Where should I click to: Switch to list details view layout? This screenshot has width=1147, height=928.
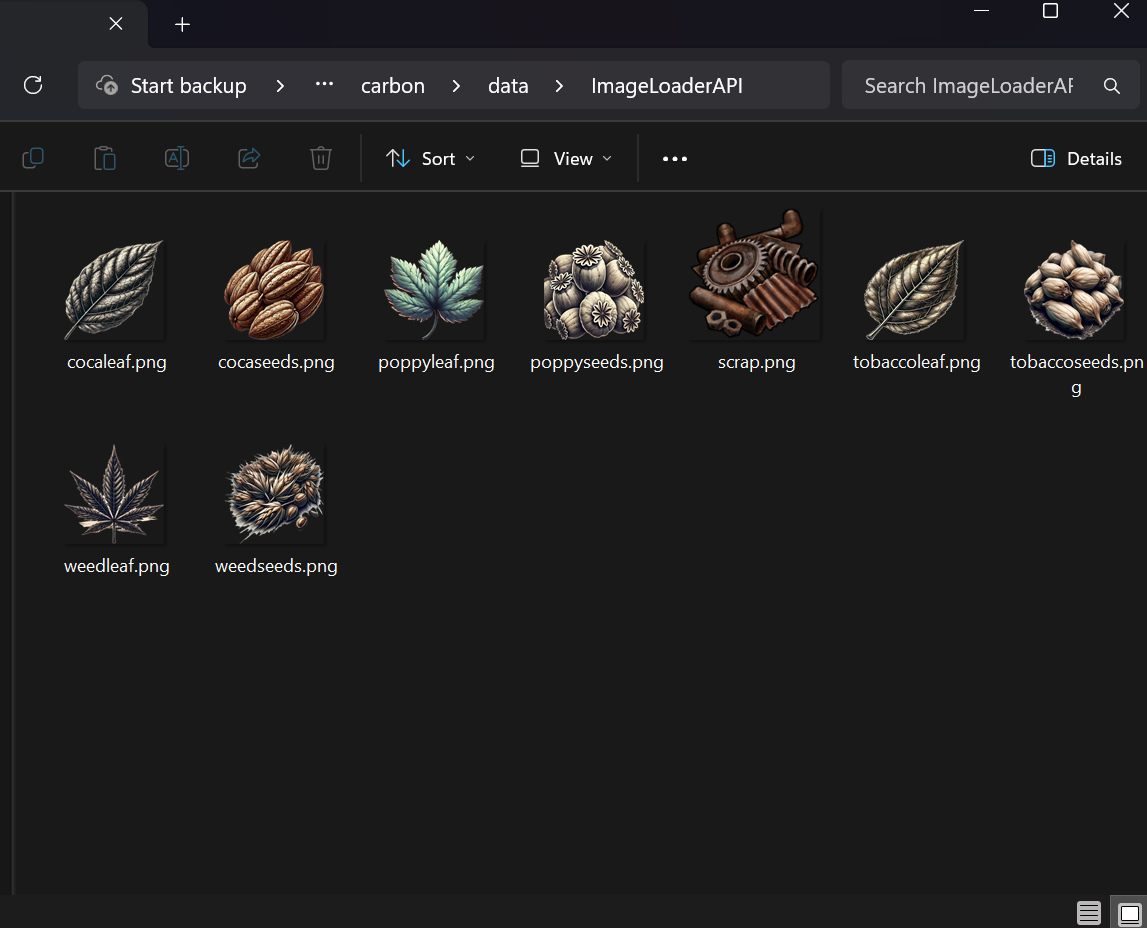point(1089,913)
